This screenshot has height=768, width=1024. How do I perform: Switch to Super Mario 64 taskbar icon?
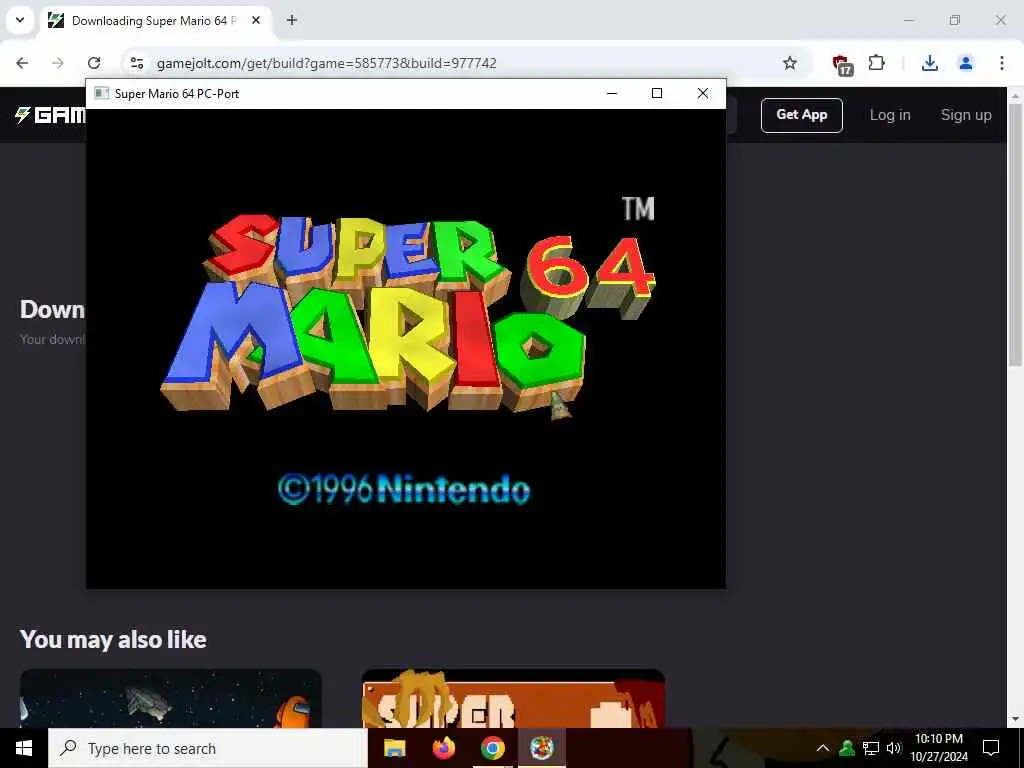[x=541, y=748]
